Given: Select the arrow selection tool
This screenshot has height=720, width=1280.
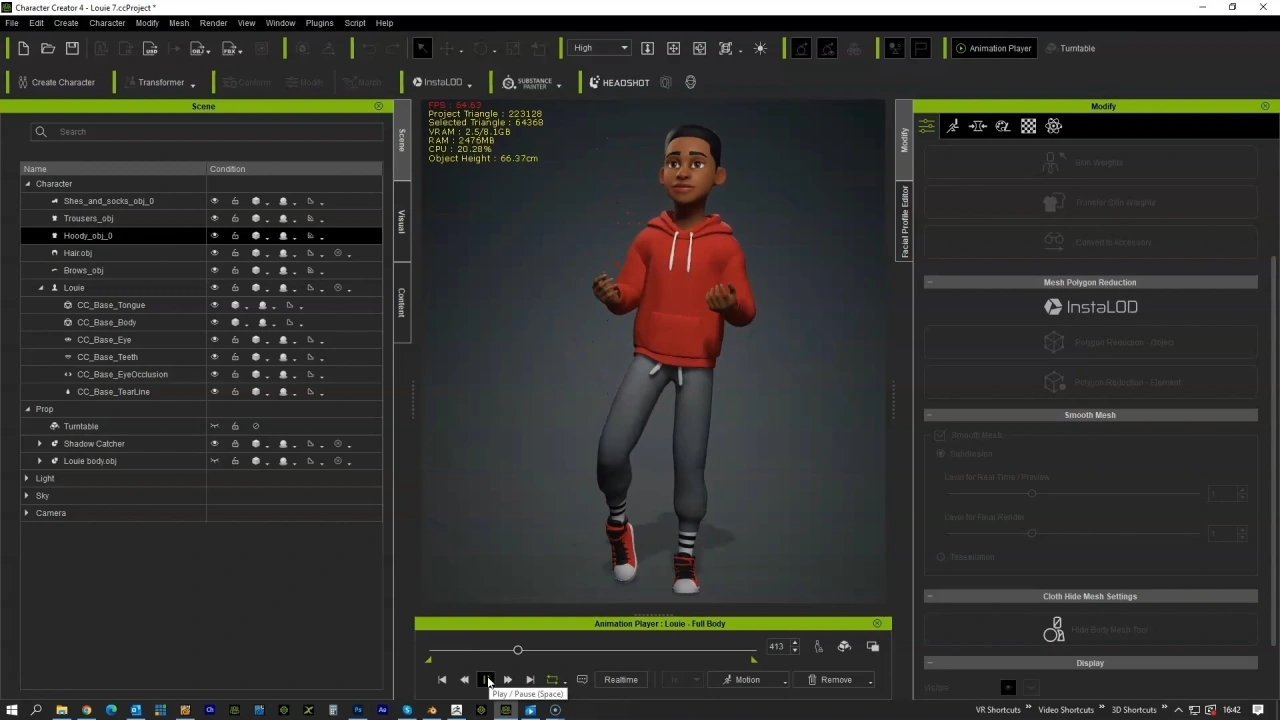Looking at the screenshot, I should [x=422, y=48].
